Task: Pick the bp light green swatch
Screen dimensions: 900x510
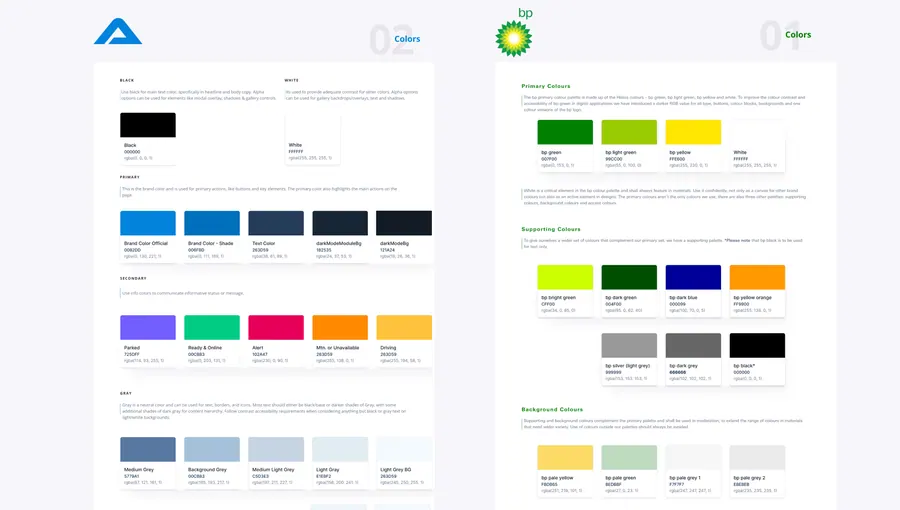Action: pos(629,132)
